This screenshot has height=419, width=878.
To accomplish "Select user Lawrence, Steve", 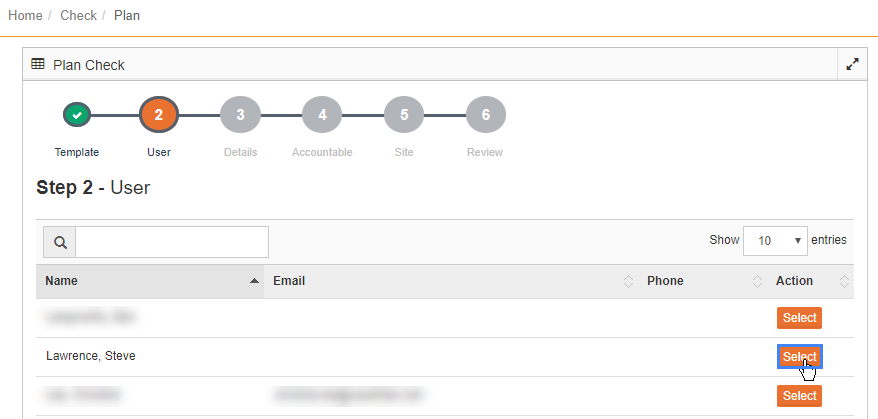I will pyautogui.click(x=800, y=357).
